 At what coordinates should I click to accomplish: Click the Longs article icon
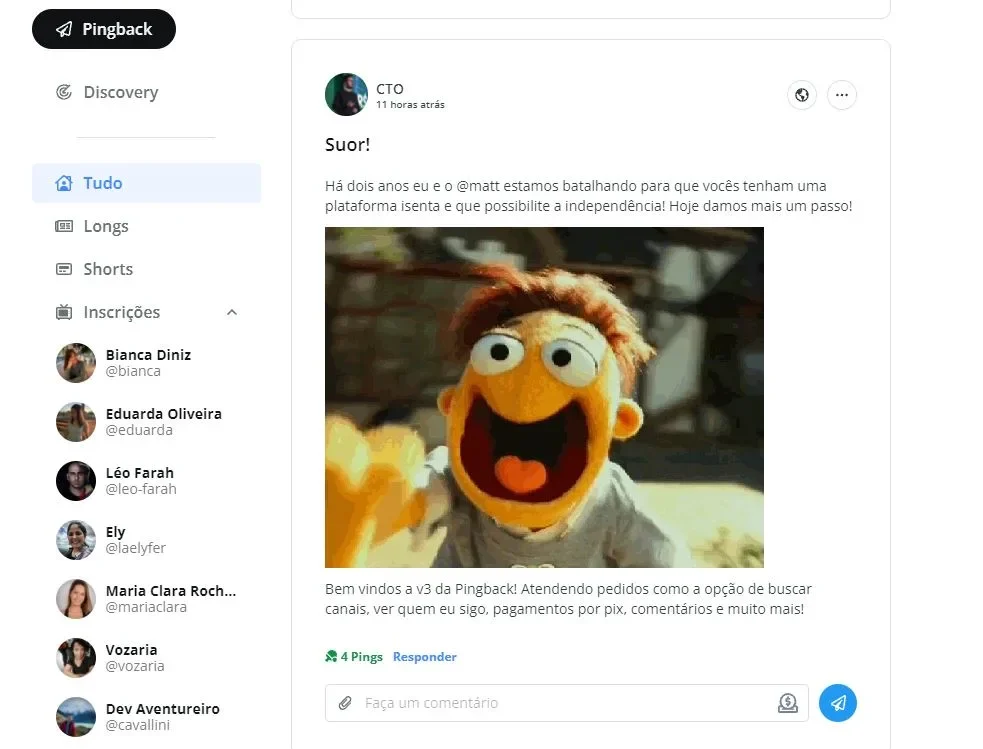click(x=64, y=226)
